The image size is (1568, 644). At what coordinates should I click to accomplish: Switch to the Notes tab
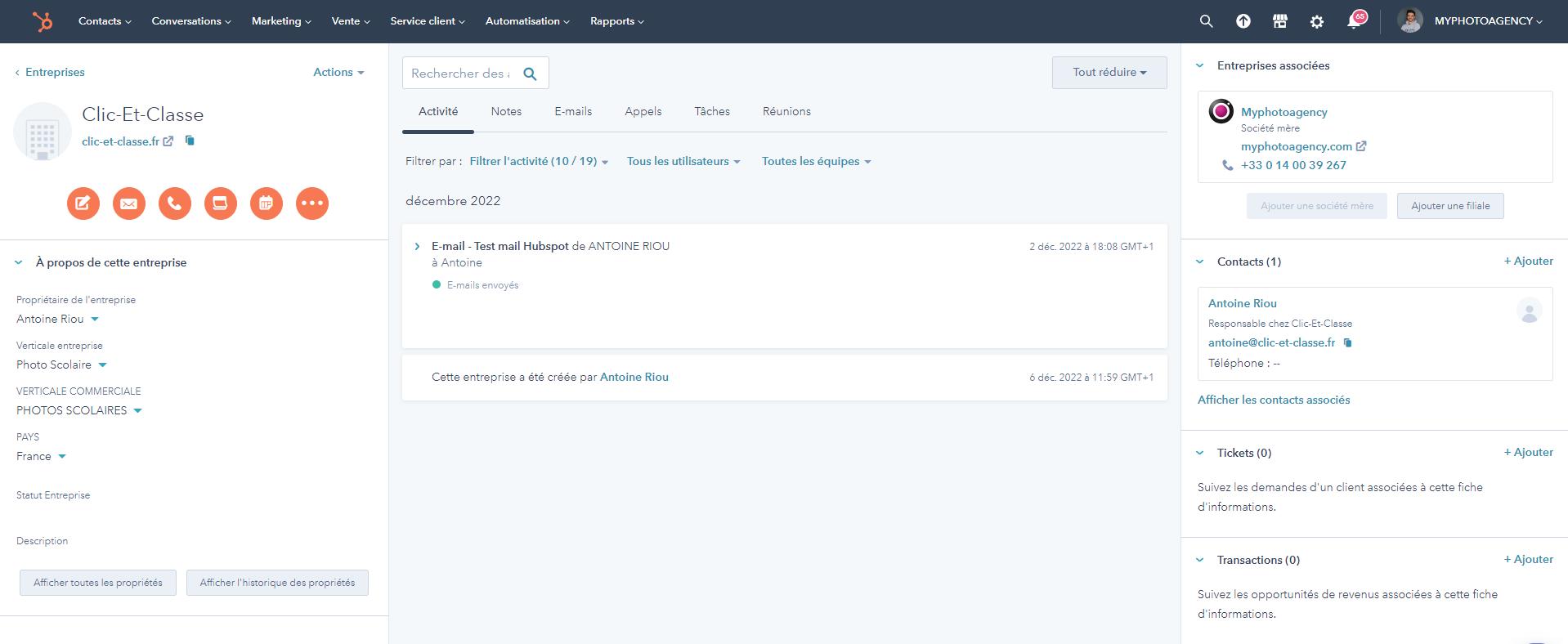click(x=506, y=112)
